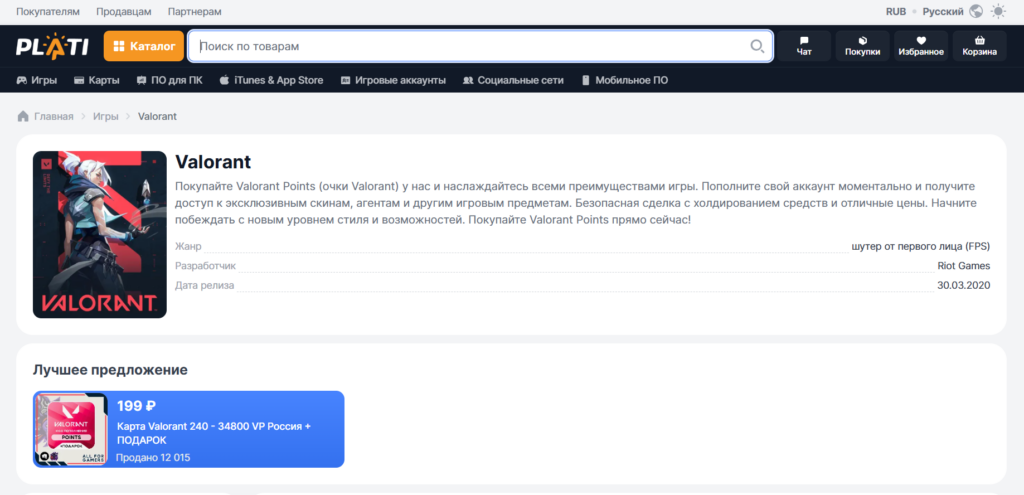The height and width of the screenshot is (495, 1024).
Task: Open the Игровые аккаунты category
Action: pyautogui.click(x=393, y=80)
